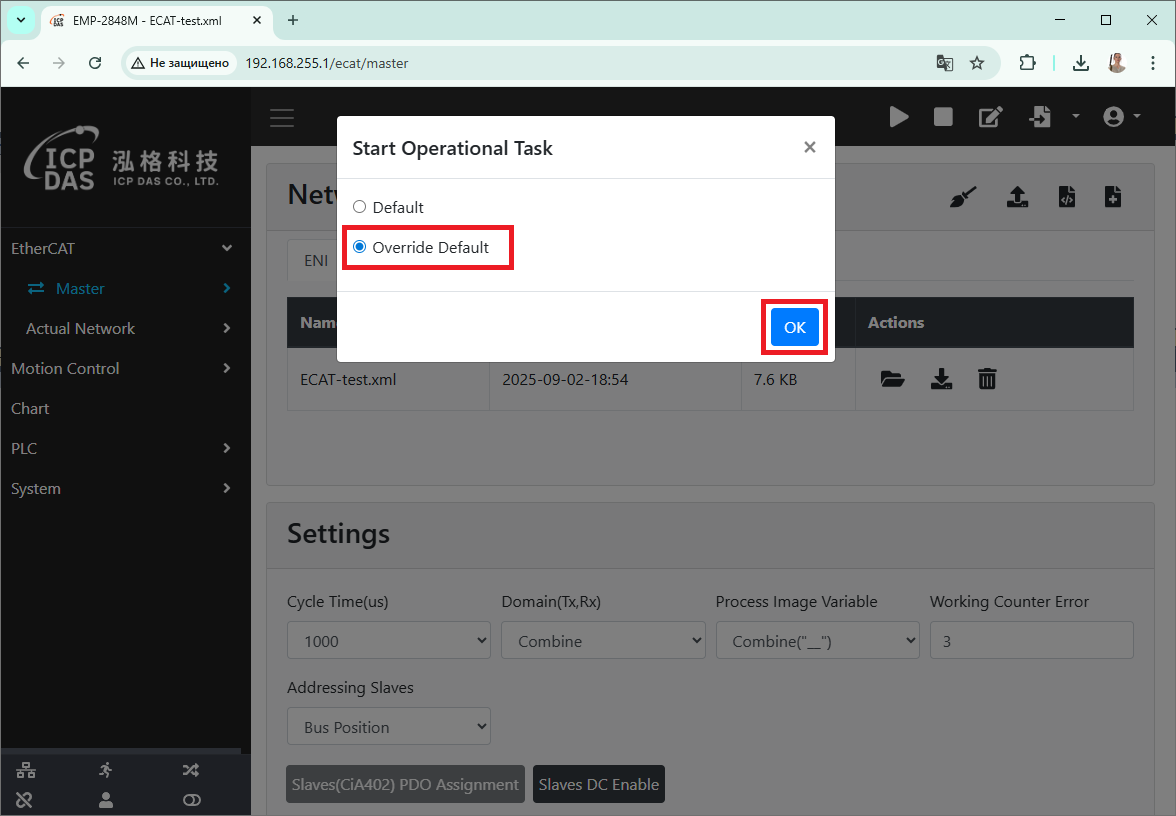Click the play (start task) icon
The image size is (1176, 816).
click(899, 117)
